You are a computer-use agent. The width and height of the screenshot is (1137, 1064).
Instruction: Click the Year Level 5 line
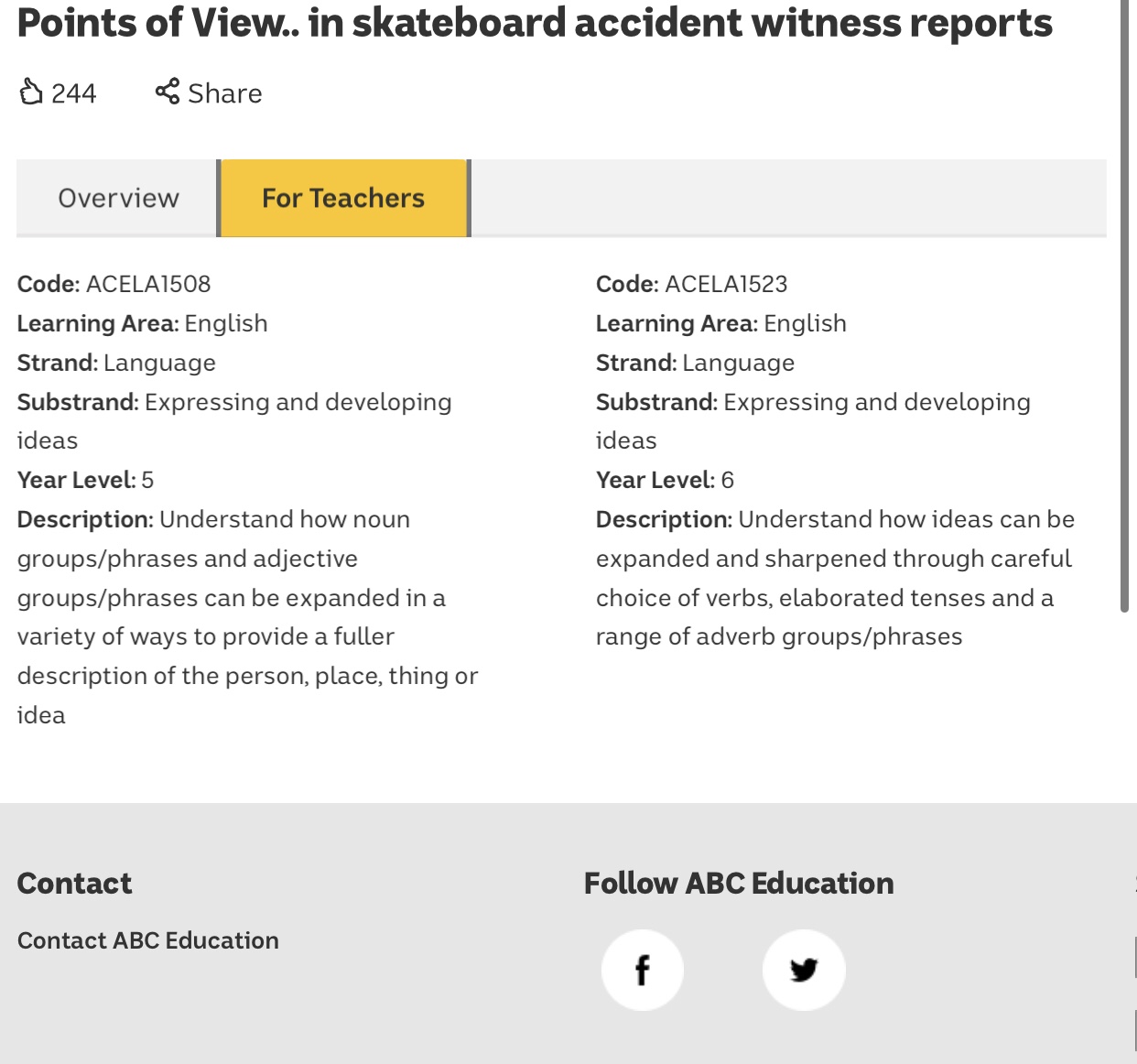[86, 480]
